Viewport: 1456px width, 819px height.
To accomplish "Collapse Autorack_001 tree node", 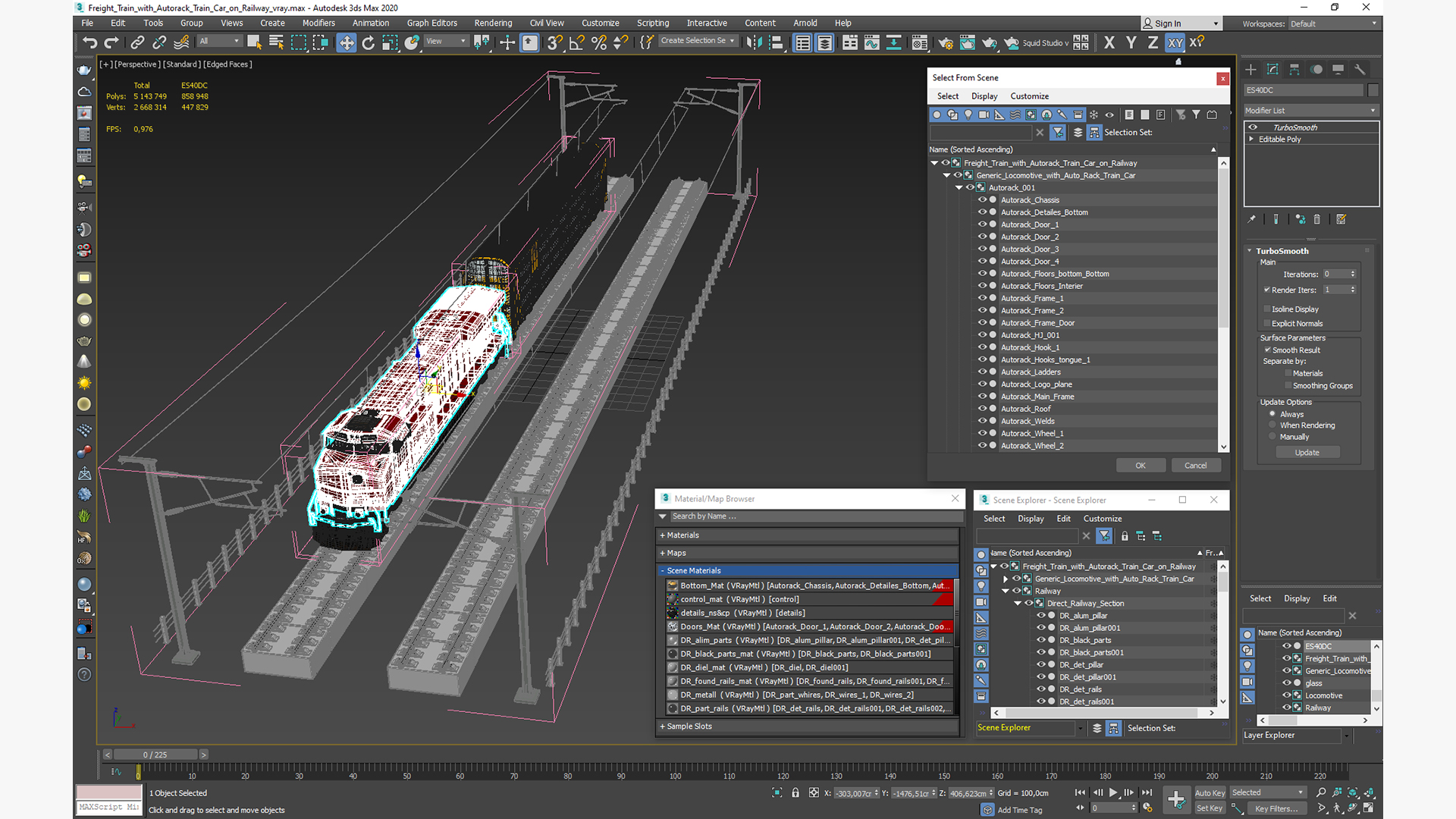I will pos(959,187).
